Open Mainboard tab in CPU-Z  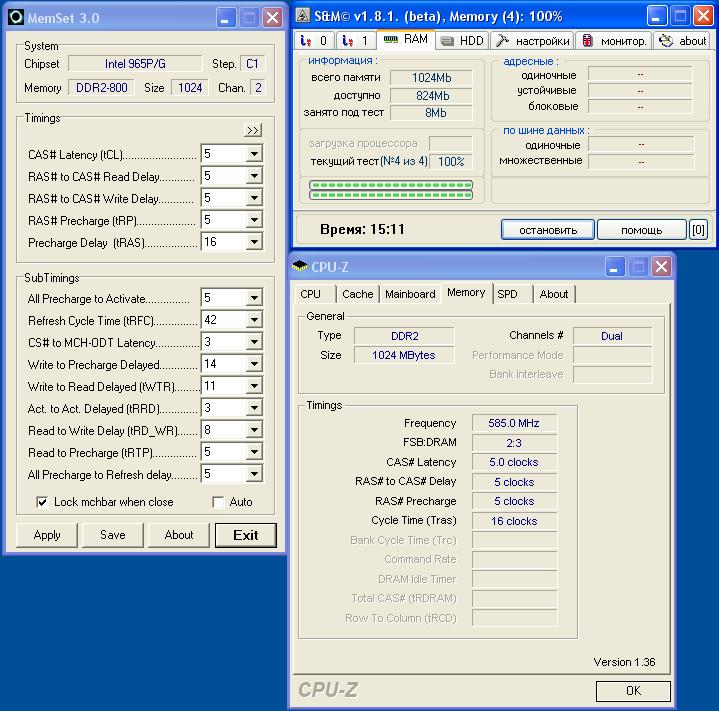click(x=410, y=294)
